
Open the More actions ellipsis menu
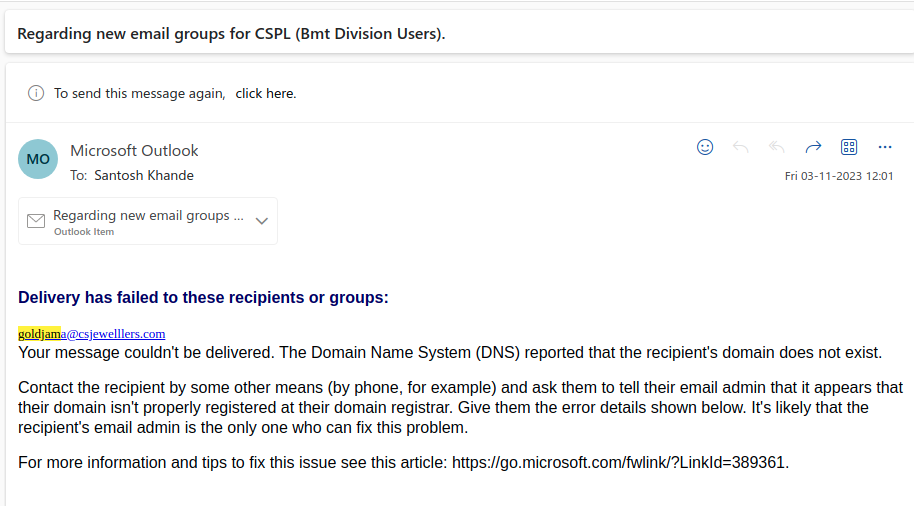tap(885, 147)
